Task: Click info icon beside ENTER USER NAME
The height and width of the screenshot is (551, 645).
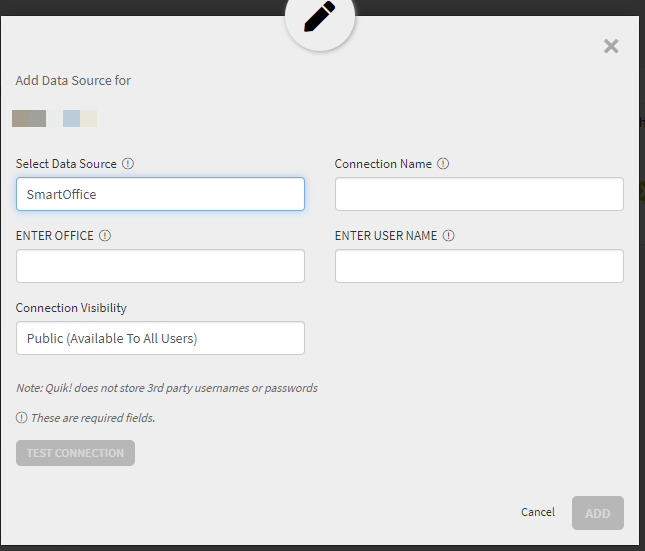Action: point(448,236)
